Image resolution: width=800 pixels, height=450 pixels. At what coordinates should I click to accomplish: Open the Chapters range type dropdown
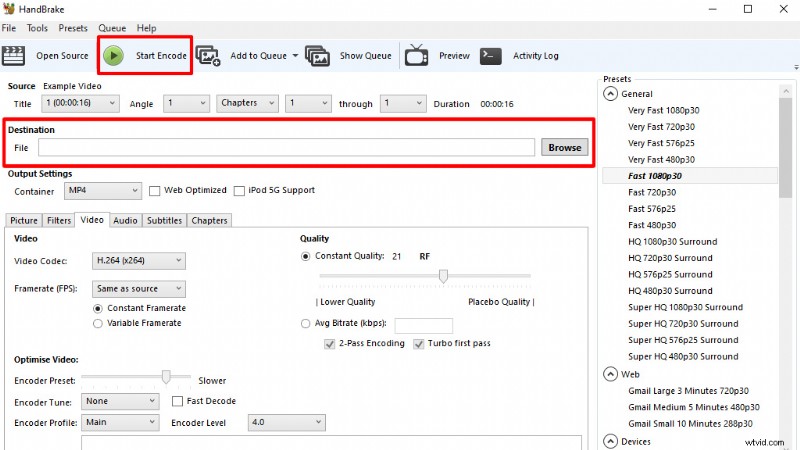coord(247,103)
